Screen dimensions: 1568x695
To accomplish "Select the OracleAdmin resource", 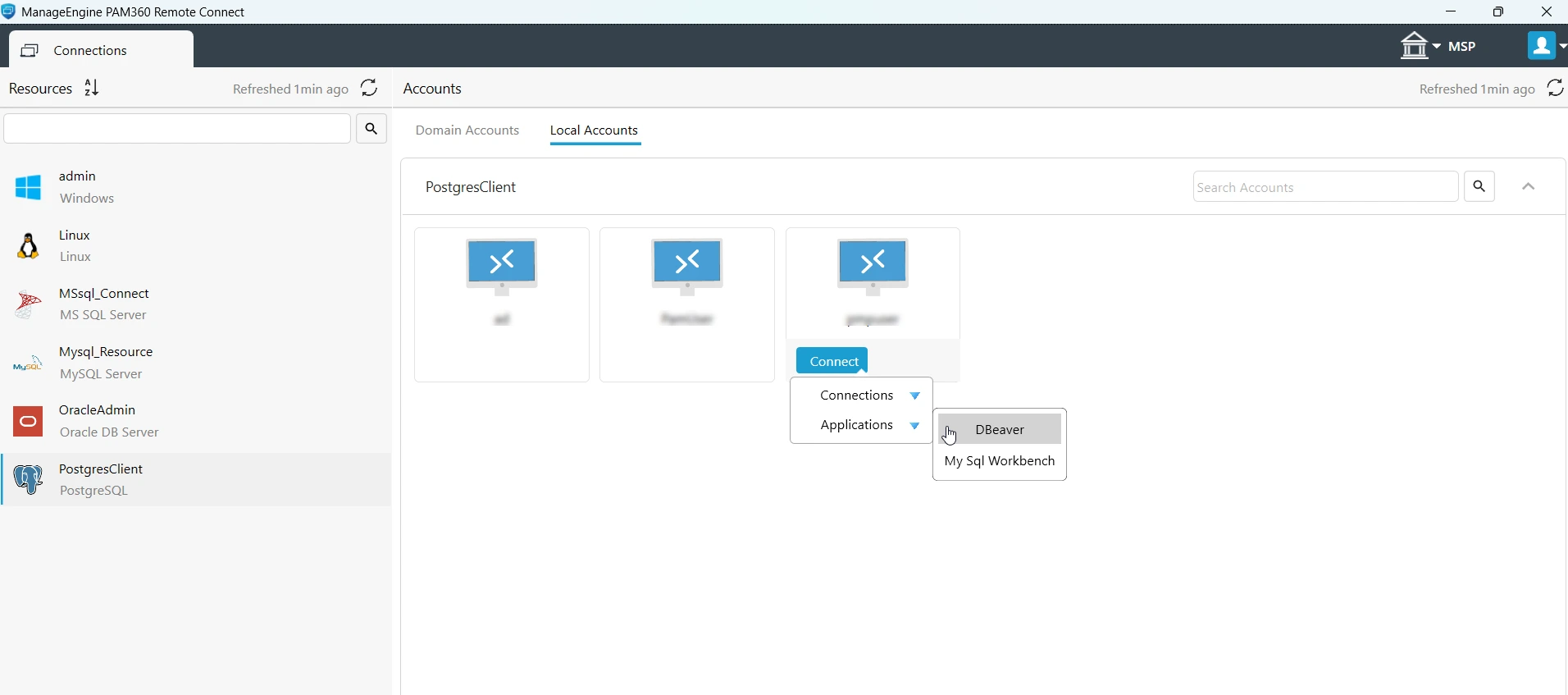I will click(x=196, y=421).
